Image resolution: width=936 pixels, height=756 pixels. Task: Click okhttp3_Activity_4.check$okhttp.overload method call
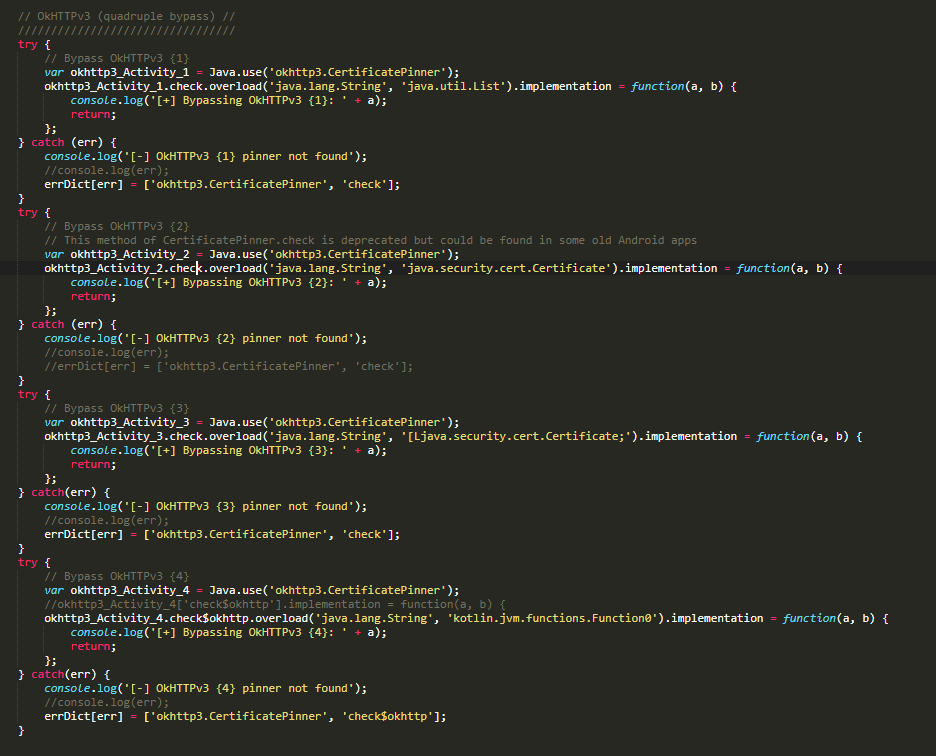click(177, 618)
